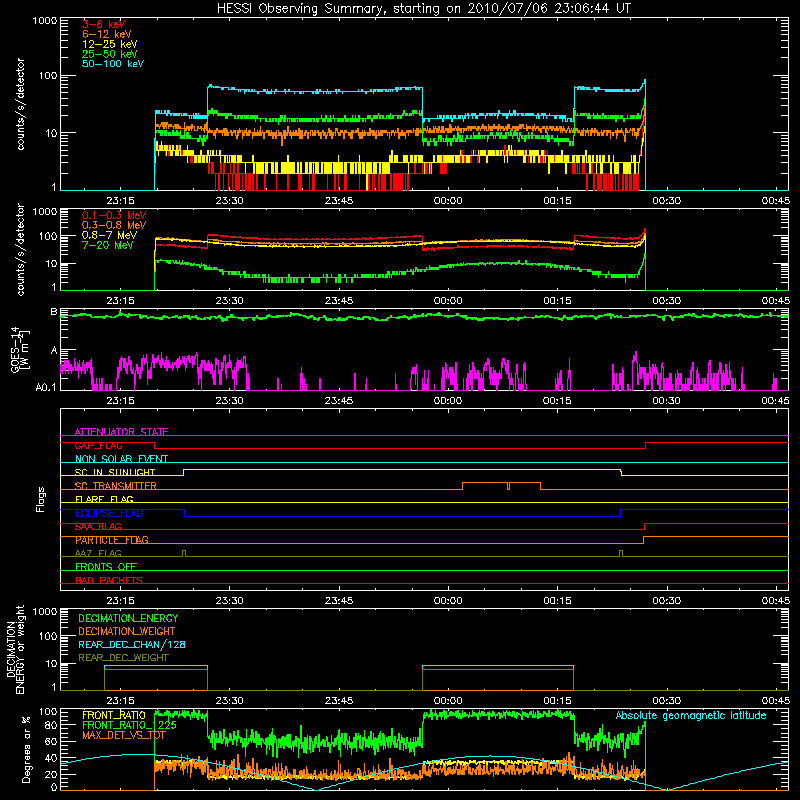Click the REAR_DEC_CHAN/128 legend entry

(132, 644)
